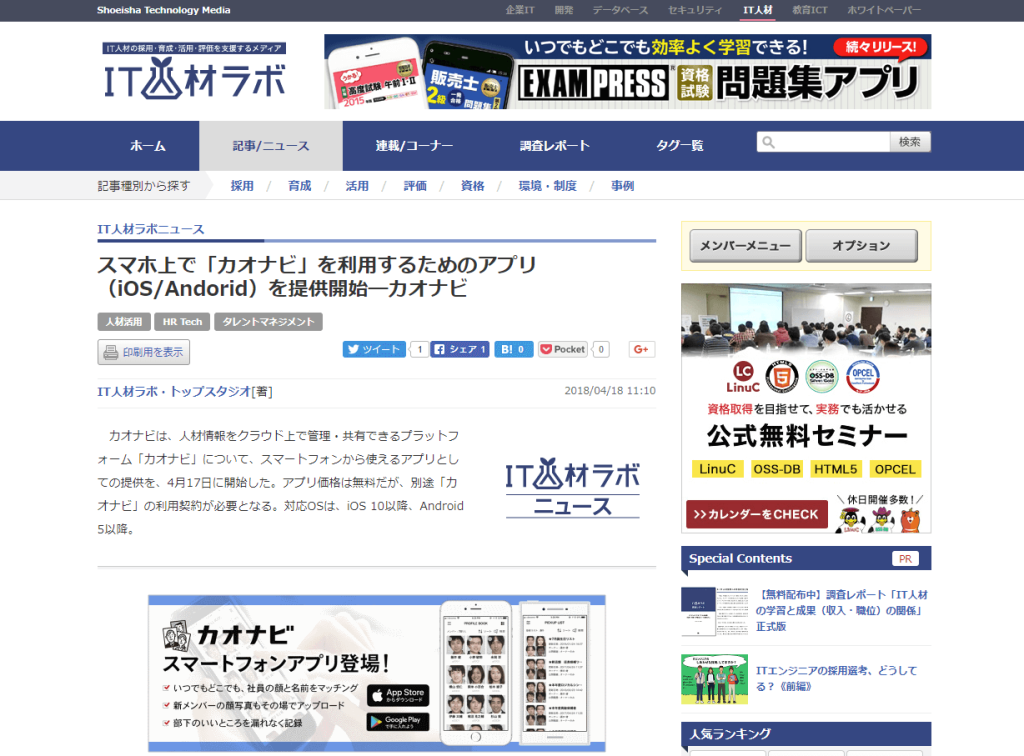This screenshot has height=756, width=1024.
Task: Click the PR label in Special Contents
Action: (905, 559)
